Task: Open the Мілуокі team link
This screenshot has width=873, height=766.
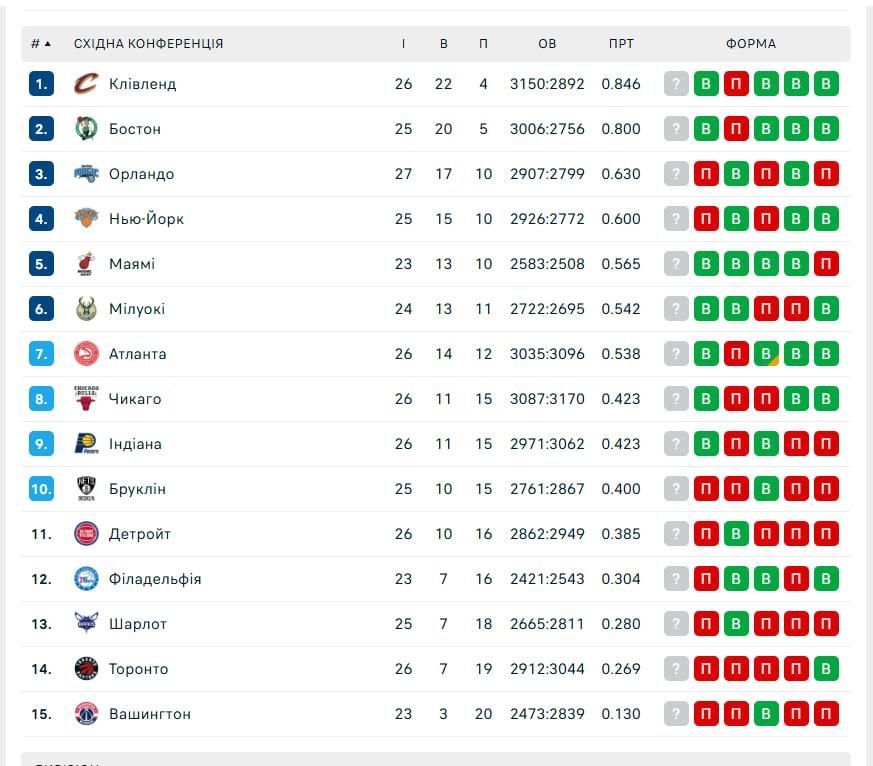Action: click(x=137, y=309)
